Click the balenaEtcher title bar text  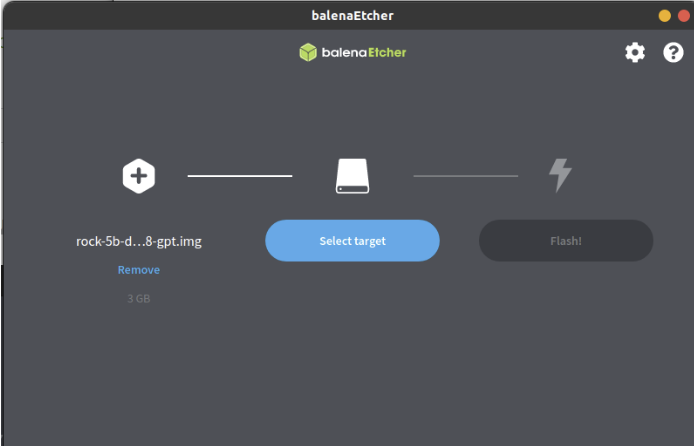(x=352, y=15)
